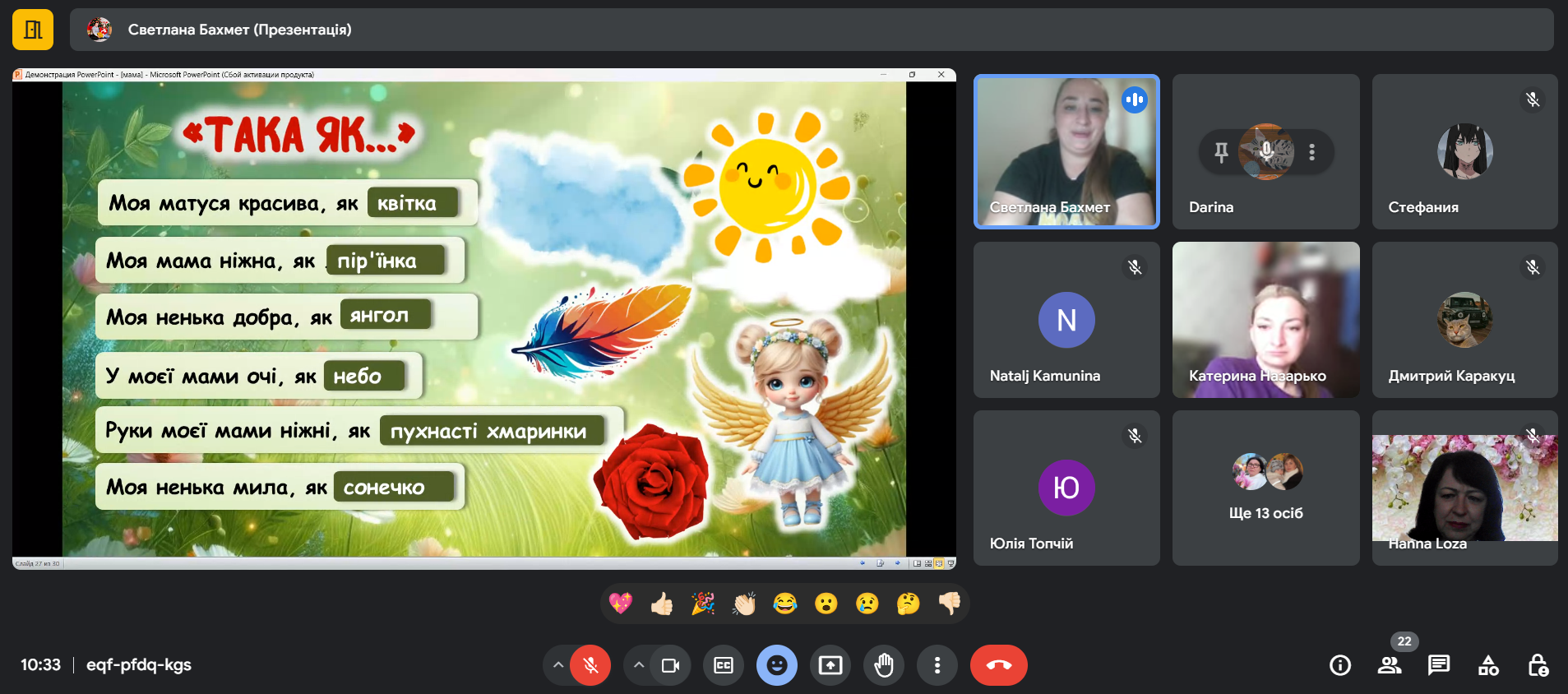Send the thumbs up reaction

coord(662,604)
